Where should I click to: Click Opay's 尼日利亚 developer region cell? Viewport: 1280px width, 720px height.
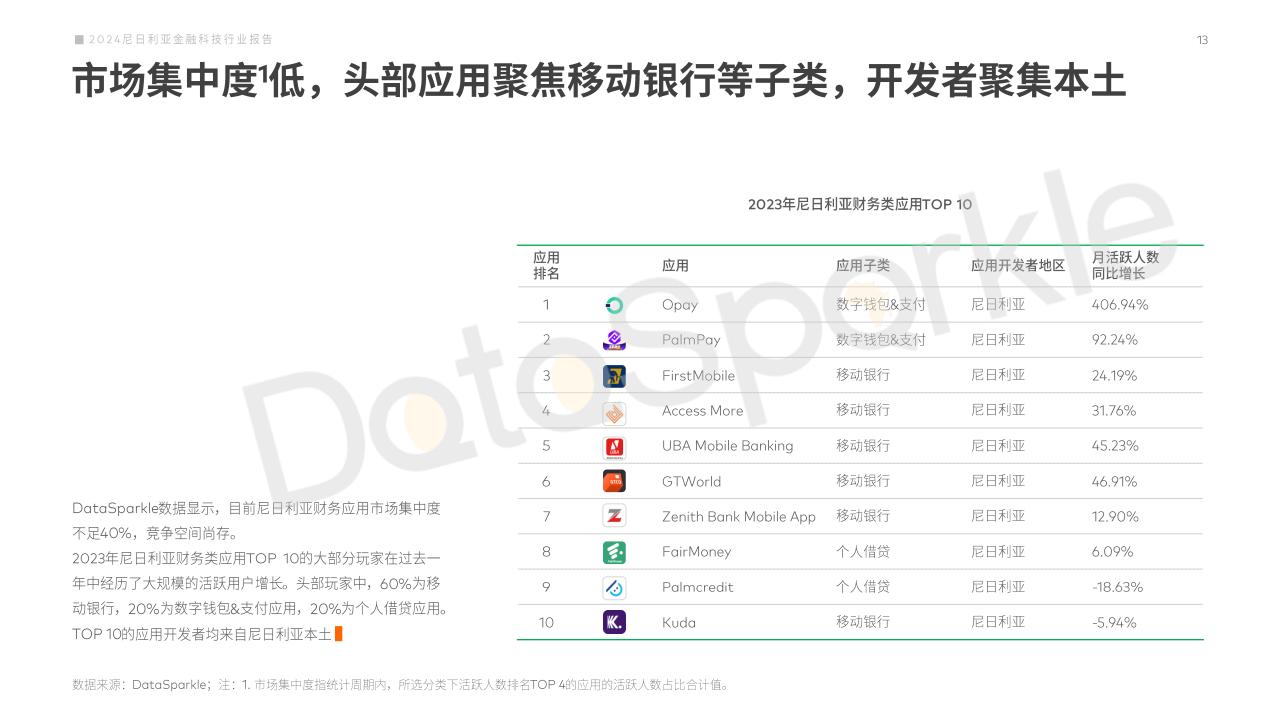pyautogui.click(x=998, y=305)
